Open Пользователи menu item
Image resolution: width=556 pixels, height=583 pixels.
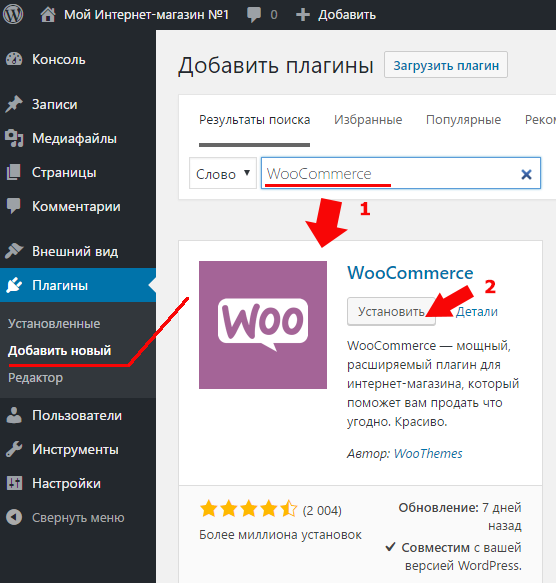coord(78,415)
